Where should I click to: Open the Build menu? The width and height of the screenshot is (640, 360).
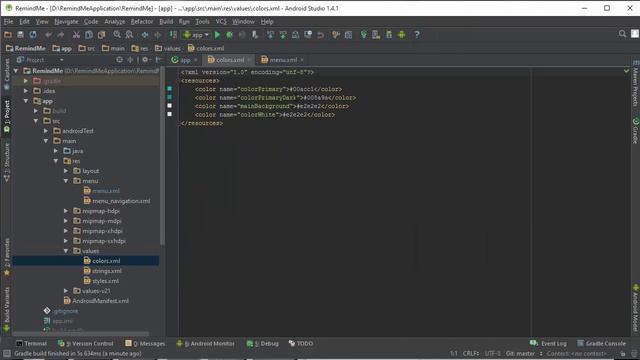166,21
